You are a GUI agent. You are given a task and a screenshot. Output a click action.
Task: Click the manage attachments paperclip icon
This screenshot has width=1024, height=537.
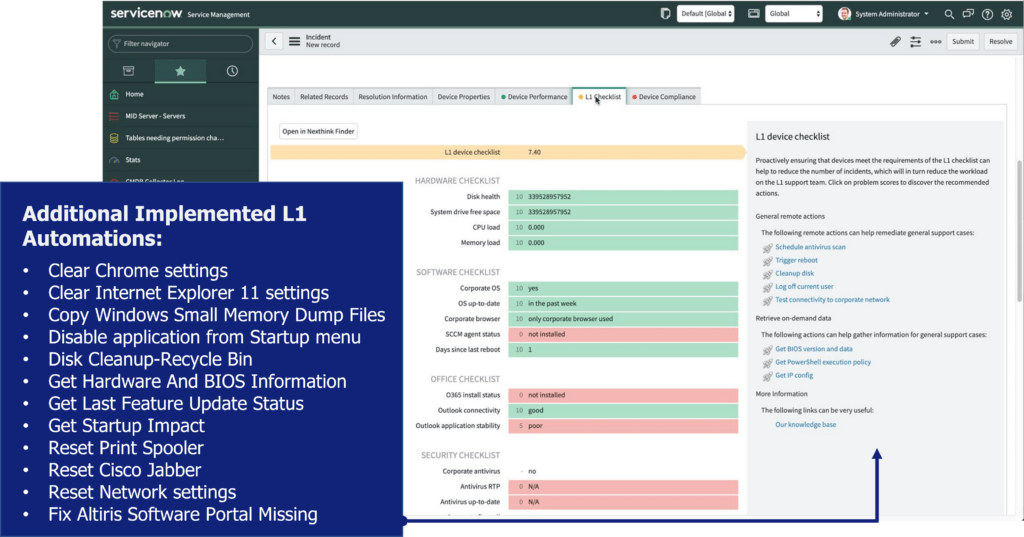click(x=895, y=42)
